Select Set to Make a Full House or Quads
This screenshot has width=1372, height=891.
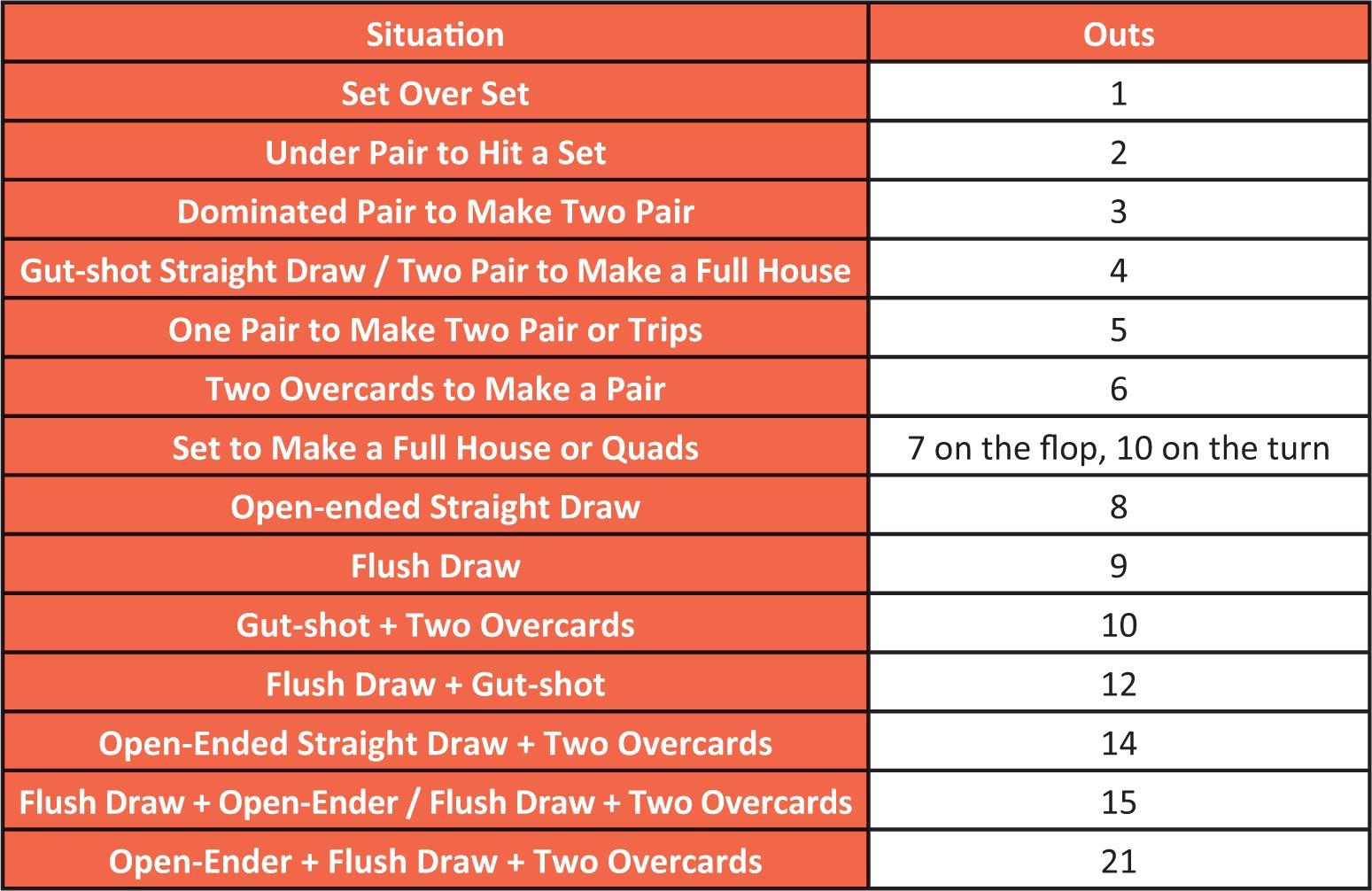(435, 448)
